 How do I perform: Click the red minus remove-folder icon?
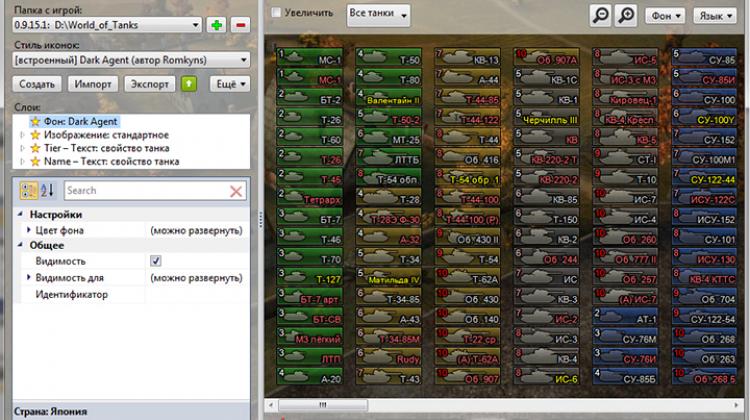click(x=241, y=23)
